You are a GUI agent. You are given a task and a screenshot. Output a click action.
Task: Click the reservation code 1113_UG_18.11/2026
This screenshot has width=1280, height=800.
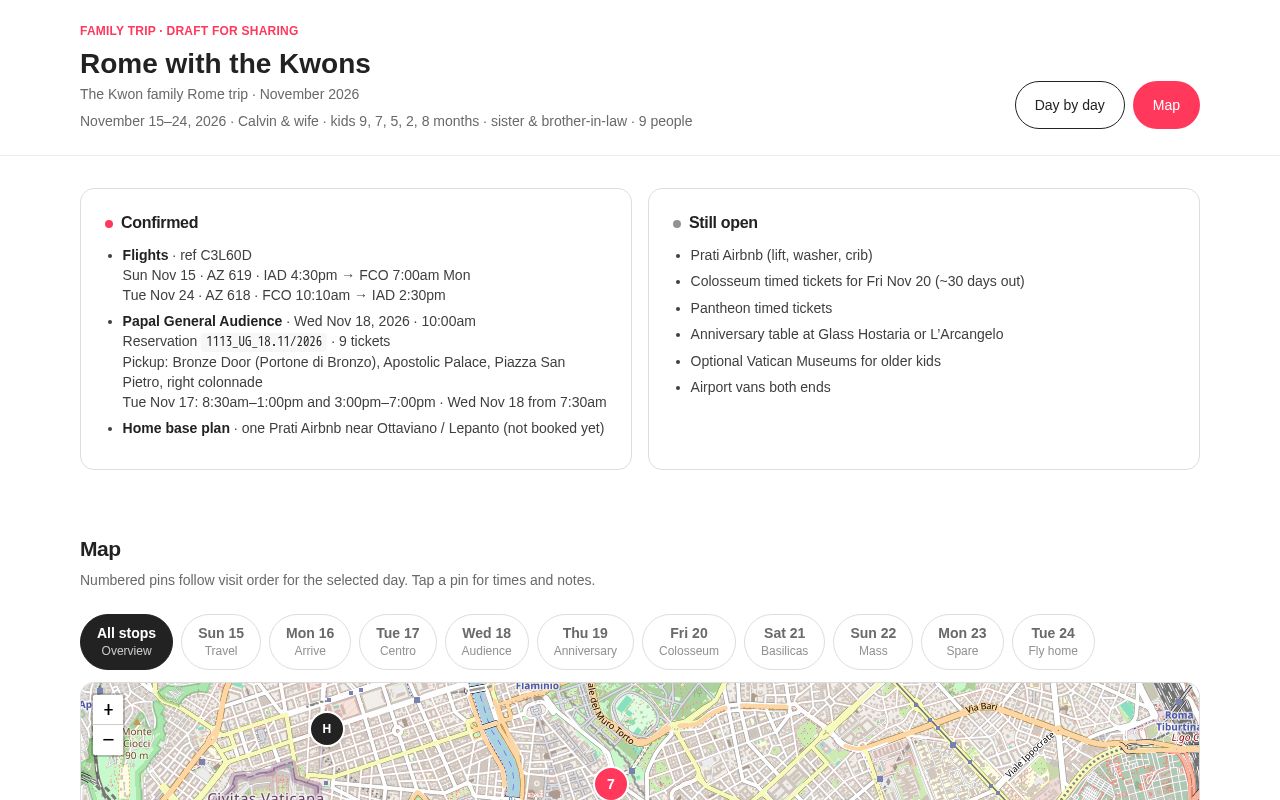pyautogui.click(x=264, y=342)
